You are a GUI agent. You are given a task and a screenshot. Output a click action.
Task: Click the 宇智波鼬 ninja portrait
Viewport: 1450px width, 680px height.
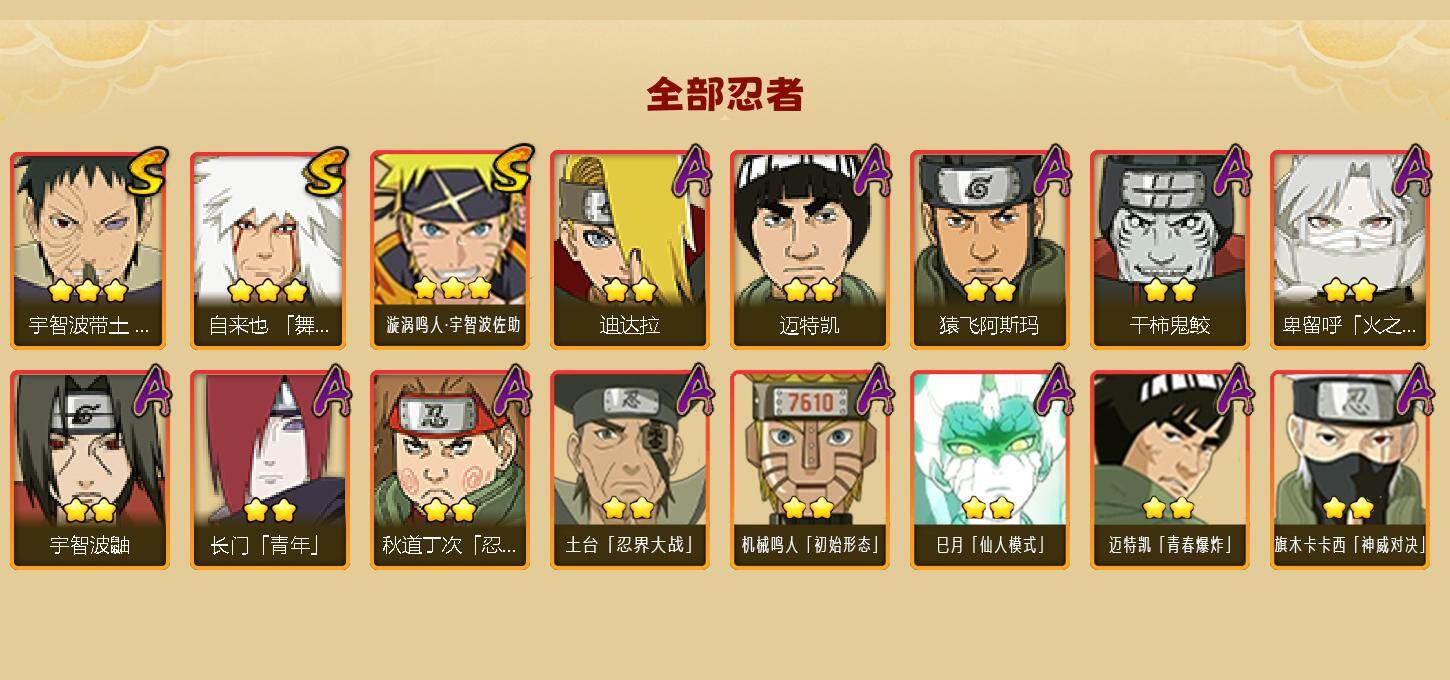pos(90,470)
